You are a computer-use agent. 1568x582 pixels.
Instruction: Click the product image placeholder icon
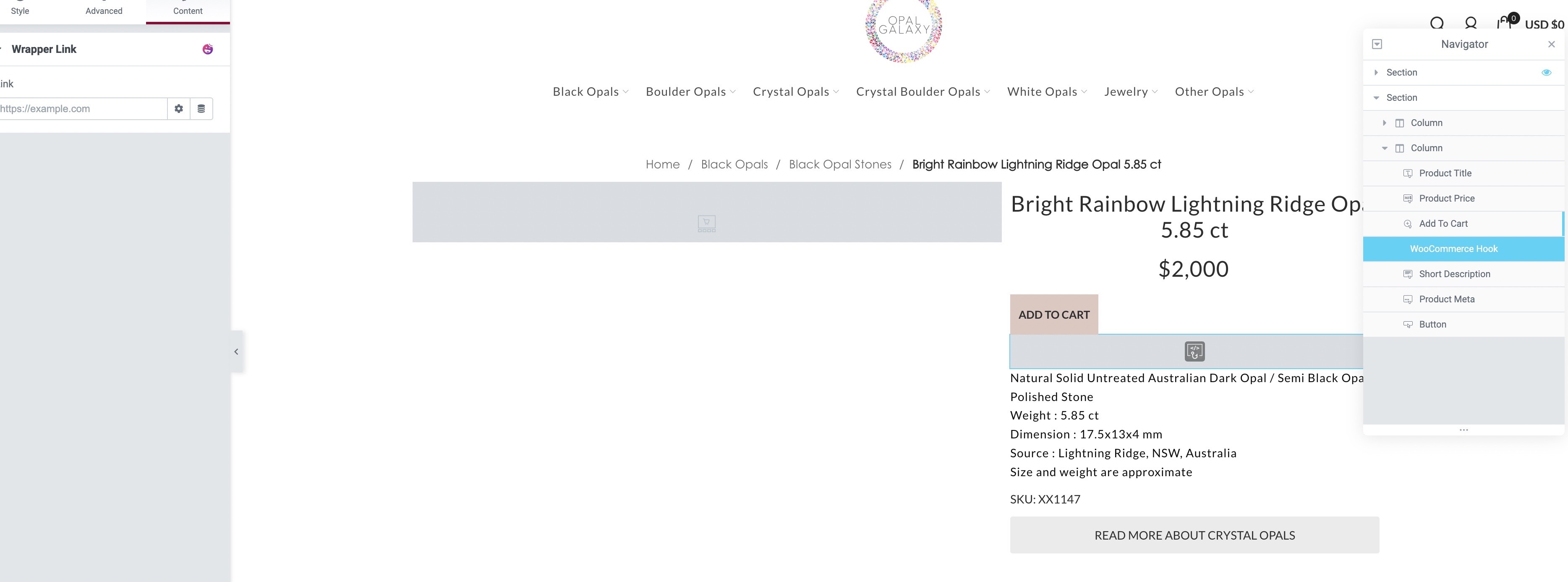707,223
